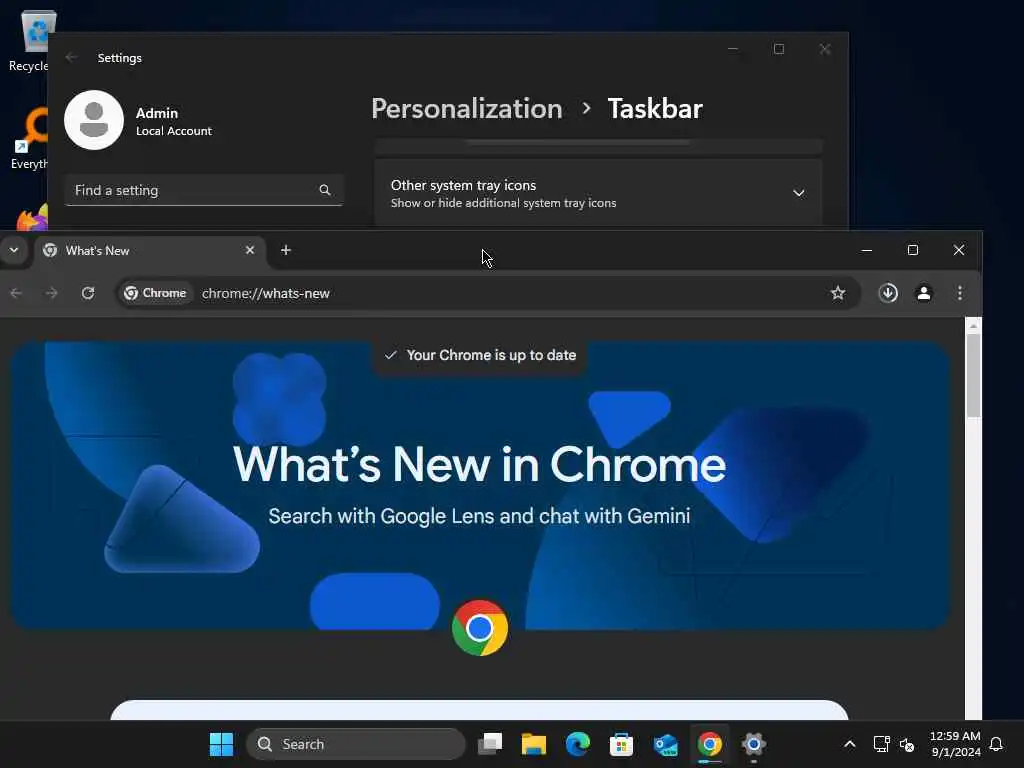Click the network tray icon
1024x768 pixels.
[882, 744]
